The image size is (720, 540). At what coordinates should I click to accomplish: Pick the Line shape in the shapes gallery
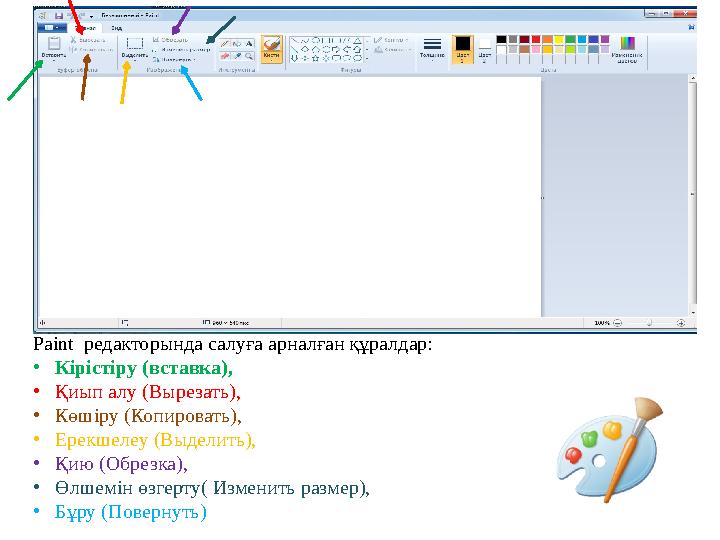click(x=294, y=41)
